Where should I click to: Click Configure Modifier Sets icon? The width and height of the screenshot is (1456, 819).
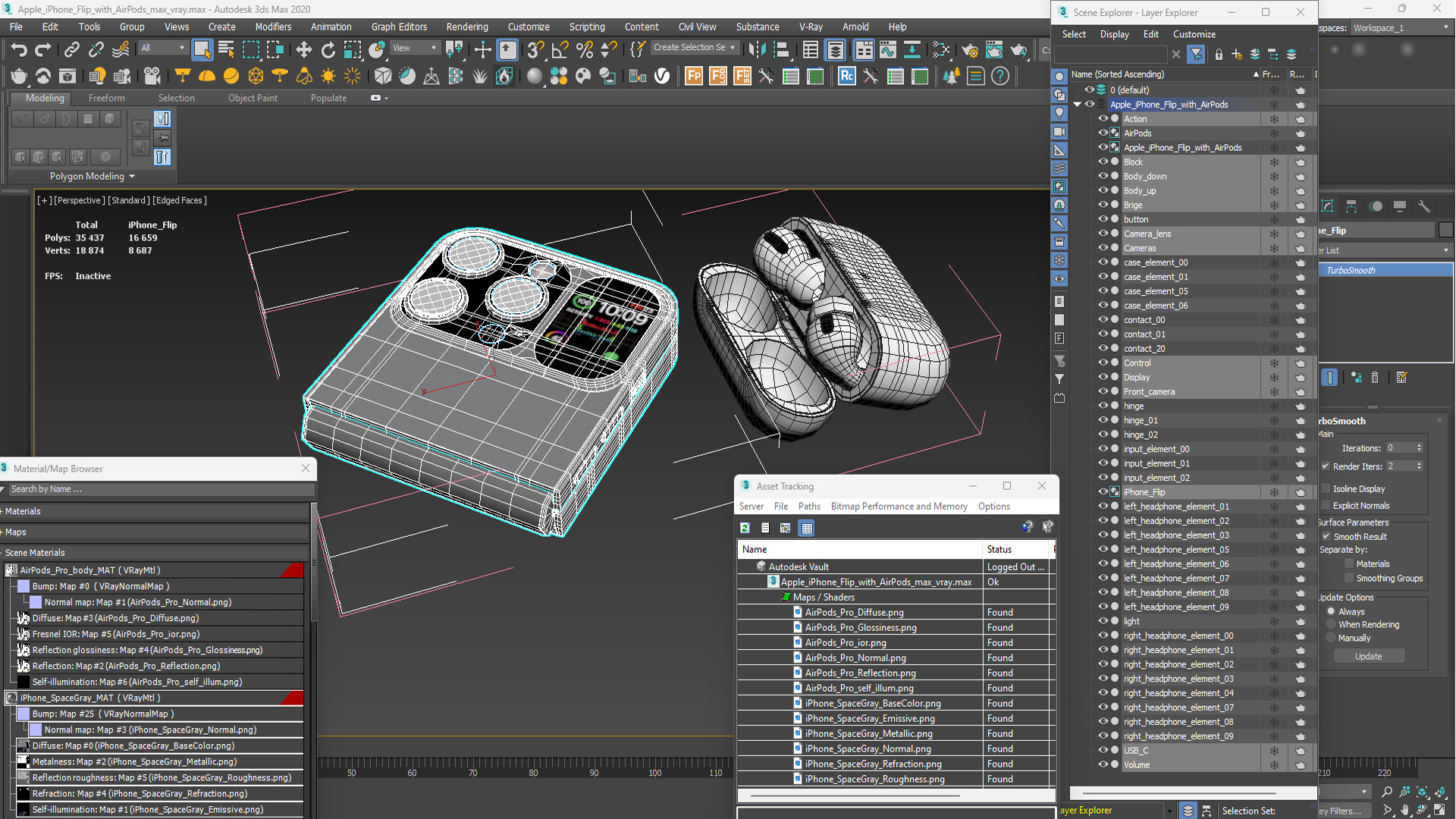pos(1401,378)
